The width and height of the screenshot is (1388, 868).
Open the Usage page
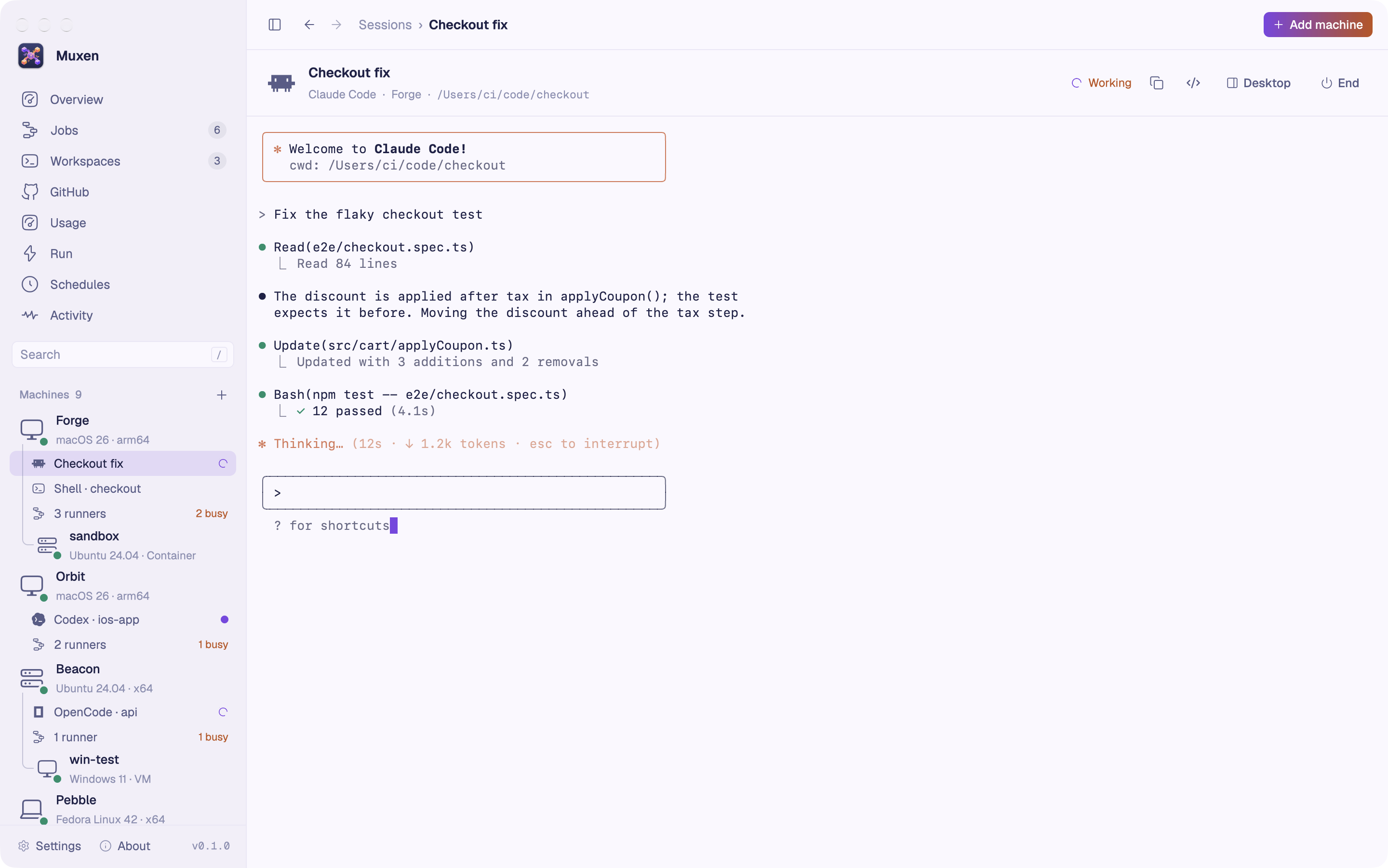tap(123, 223)
